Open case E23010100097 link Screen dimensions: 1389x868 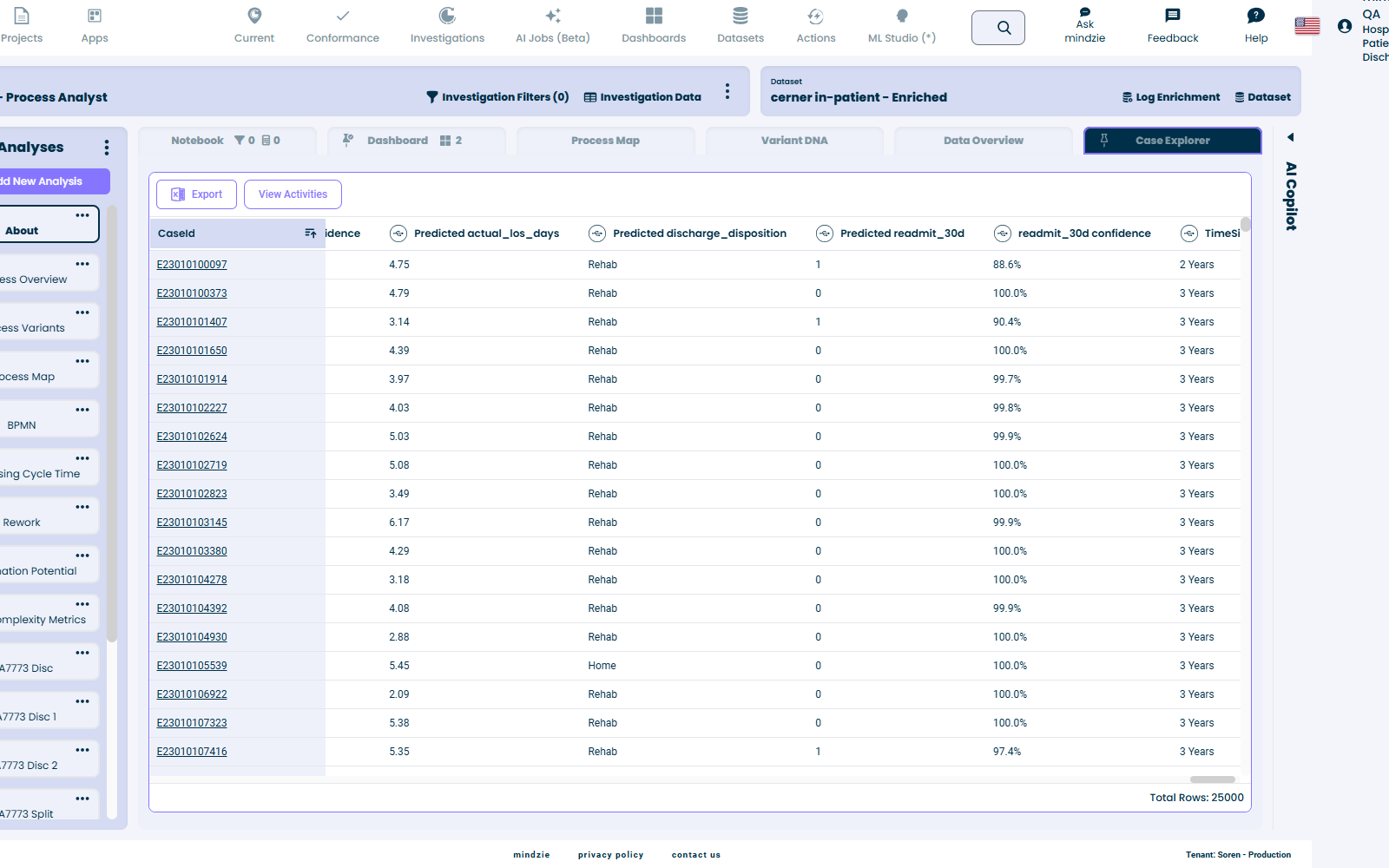click(x=192, y=265)
